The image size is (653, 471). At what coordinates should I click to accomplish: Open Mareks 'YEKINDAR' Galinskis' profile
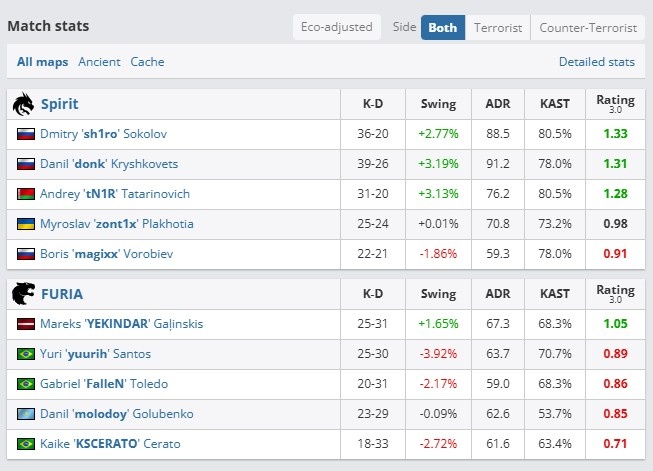[121, 324]
